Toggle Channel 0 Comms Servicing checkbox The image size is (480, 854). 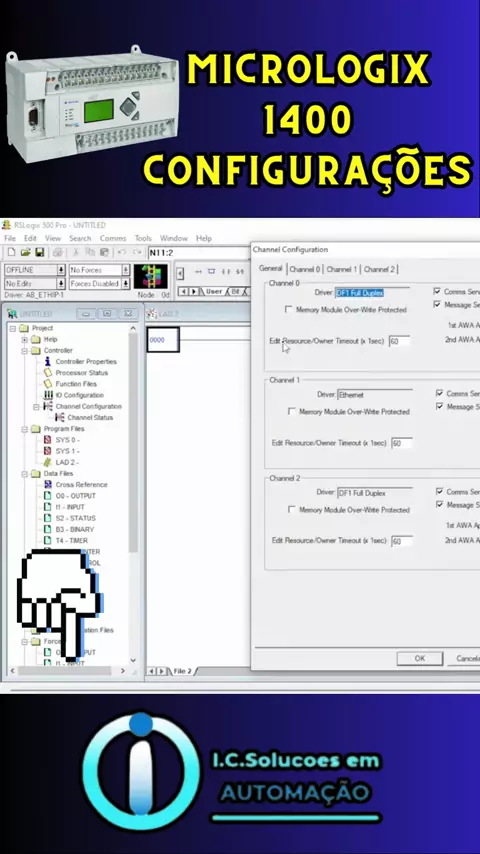tap(437, 291)
